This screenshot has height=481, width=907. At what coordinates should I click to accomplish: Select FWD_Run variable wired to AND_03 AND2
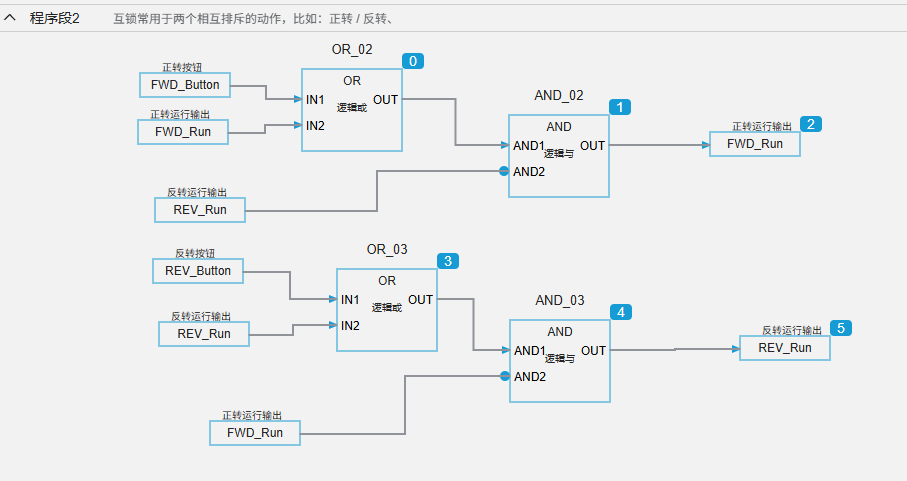tap(254, 433)
